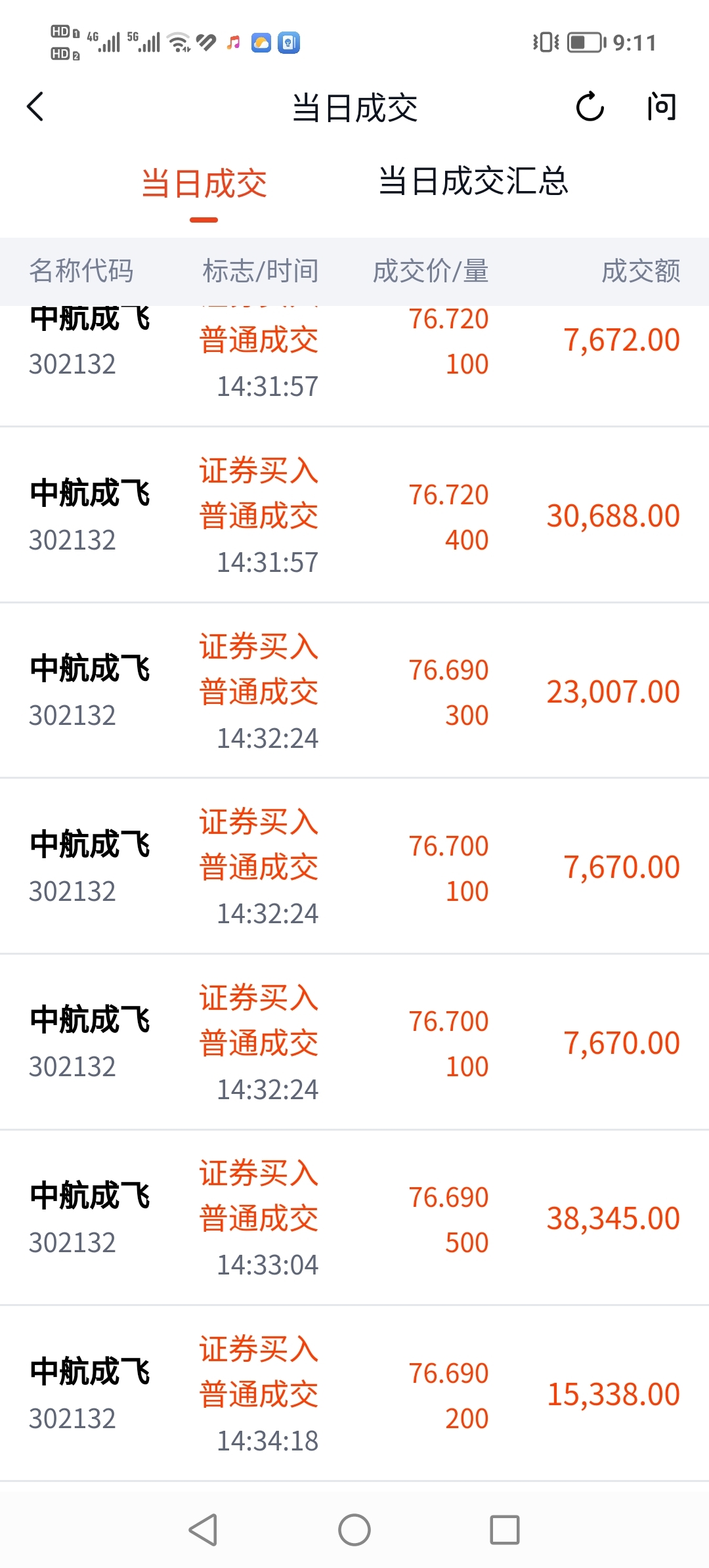
Task: Tap the 成交额 column header
Action: pos(641,271)
